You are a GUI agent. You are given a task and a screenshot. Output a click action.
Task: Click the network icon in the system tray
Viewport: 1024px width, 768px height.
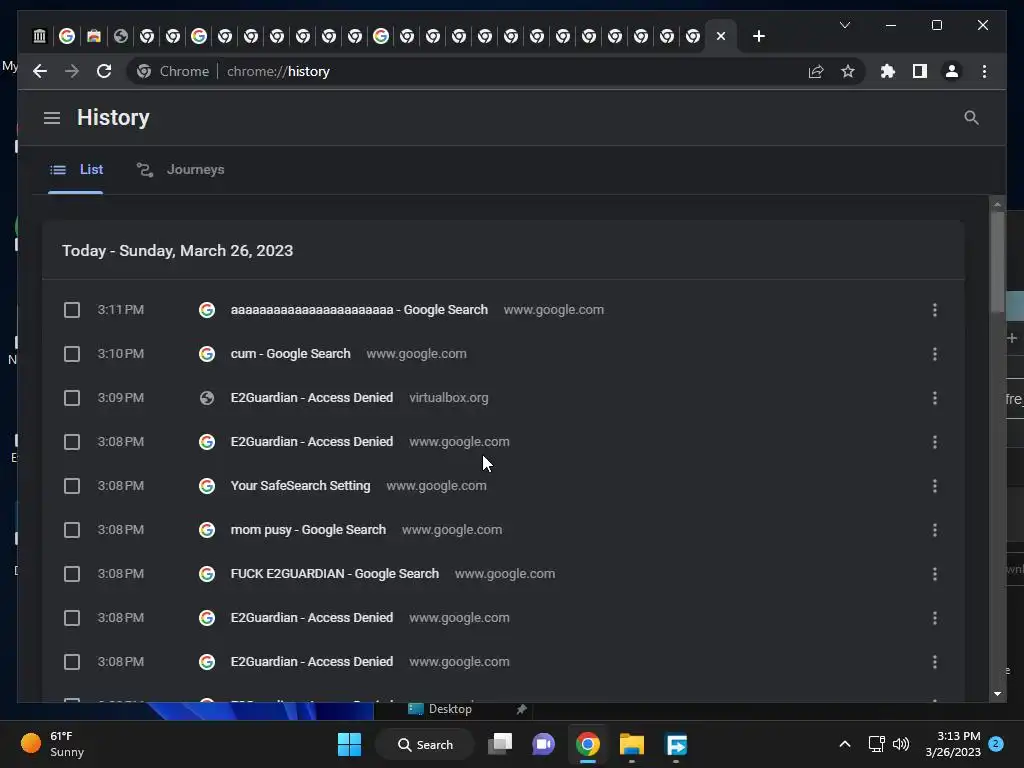[x=876, y=744]
